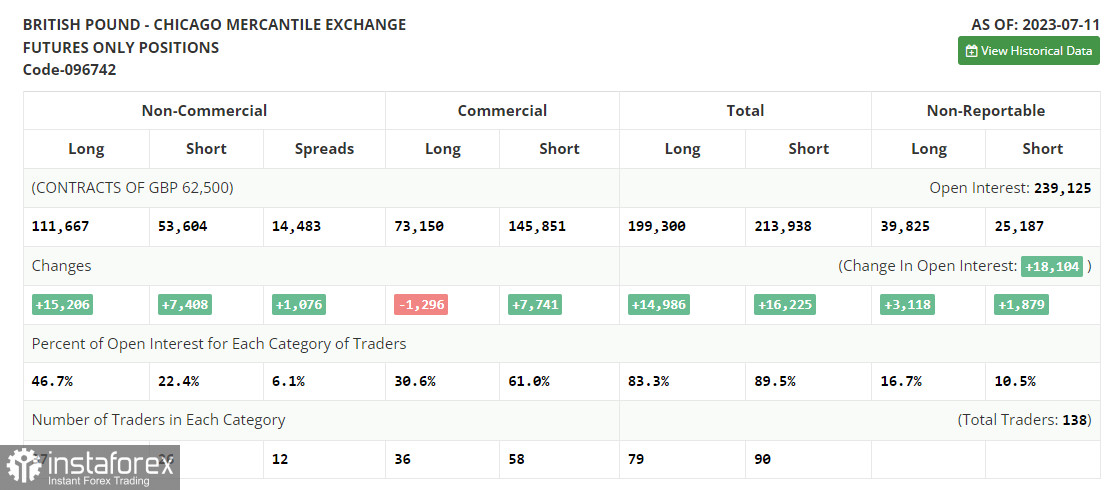
Task: Click the Code-096742 label
Action: coord(69,69)
